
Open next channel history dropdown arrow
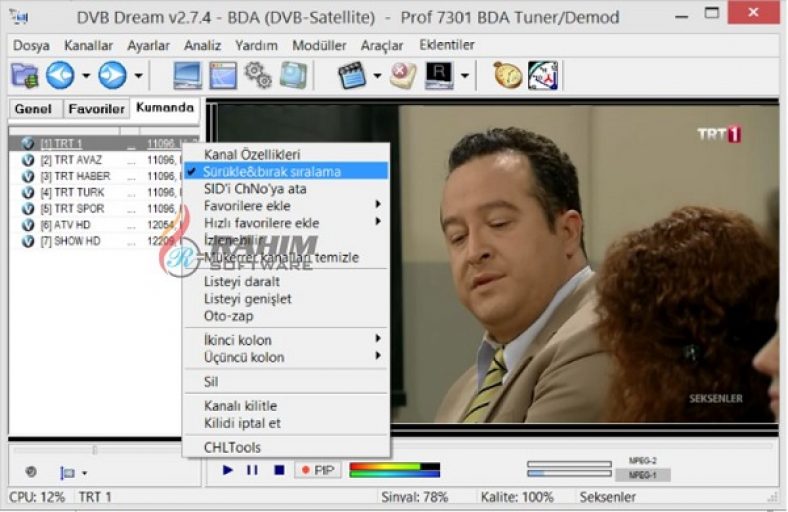pos(138,76)
